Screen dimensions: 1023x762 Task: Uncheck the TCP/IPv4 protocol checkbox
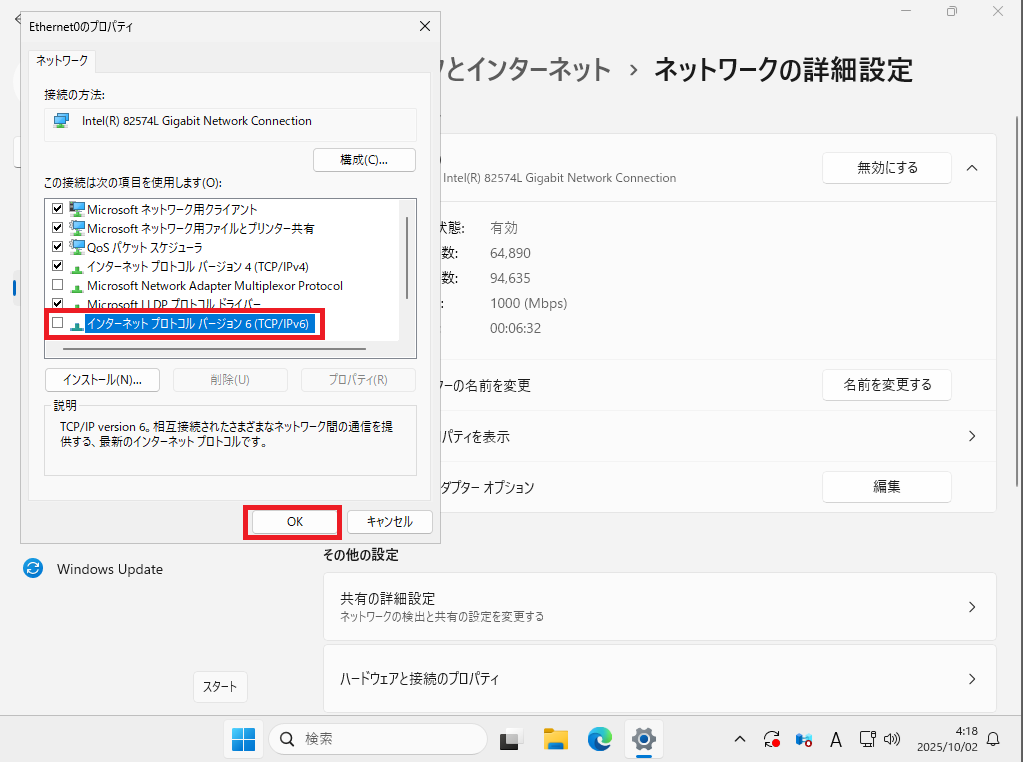pyautogui.click(x=57, y=266)
